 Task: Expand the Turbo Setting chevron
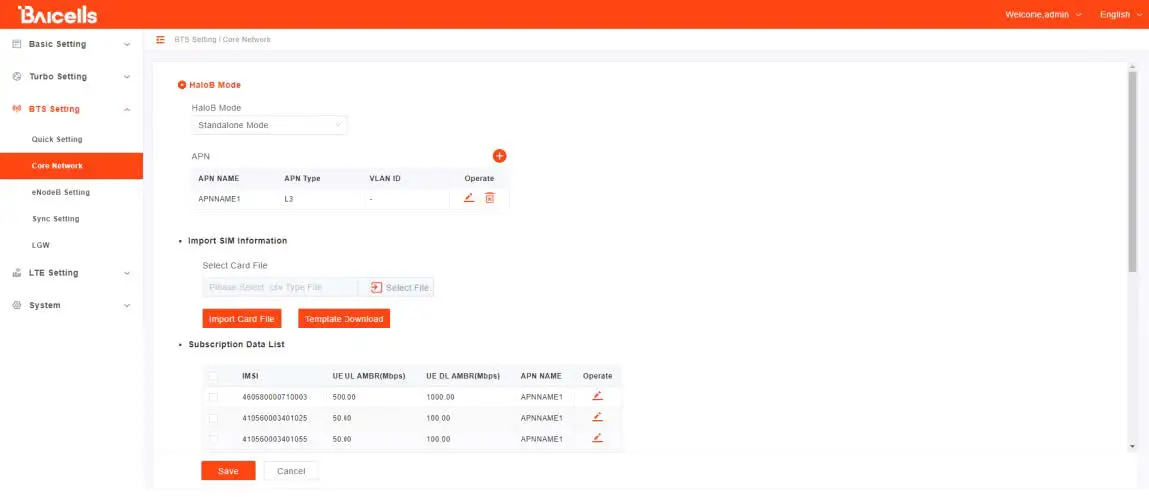127,77
